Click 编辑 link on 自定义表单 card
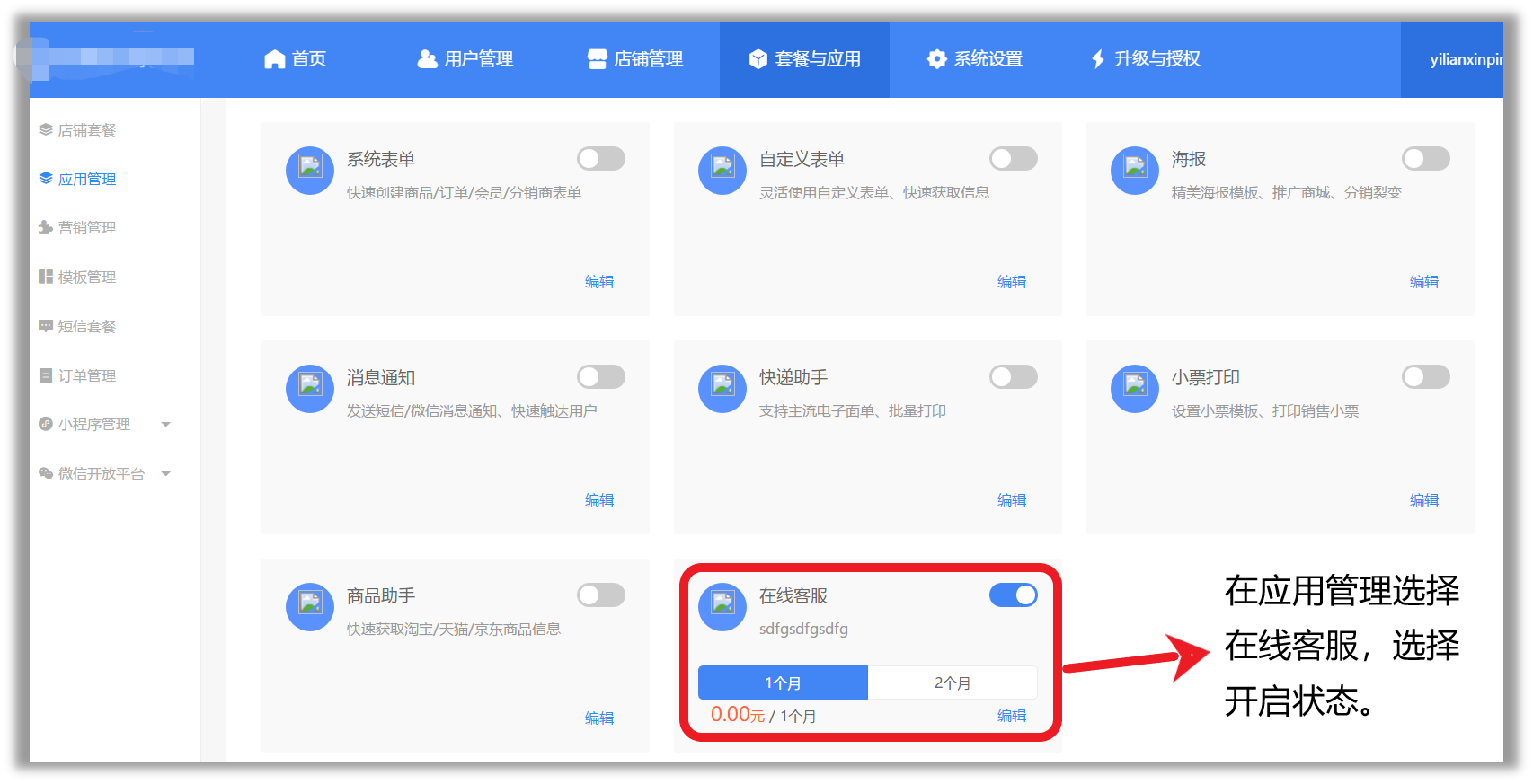Screen dimensions: 1533x784 [x=1012, y=282]
